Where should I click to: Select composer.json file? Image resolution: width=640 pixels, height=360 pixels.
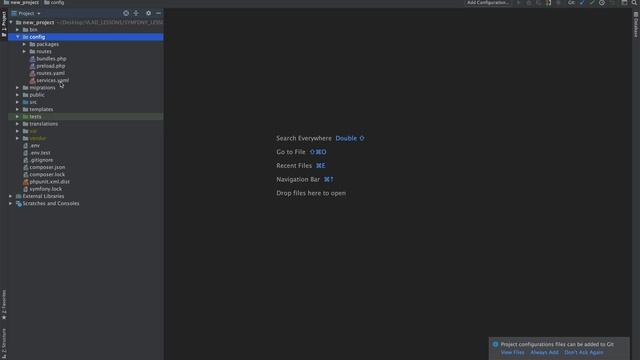click(47, 167)
